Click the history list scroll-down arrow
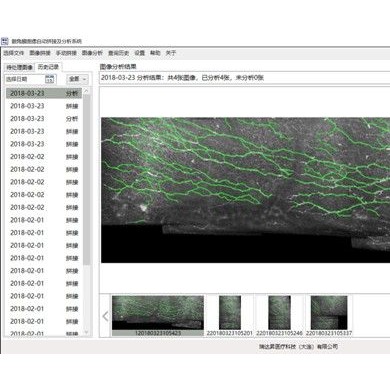The width and height of the screenshot is (390, 390). (86, 332)
